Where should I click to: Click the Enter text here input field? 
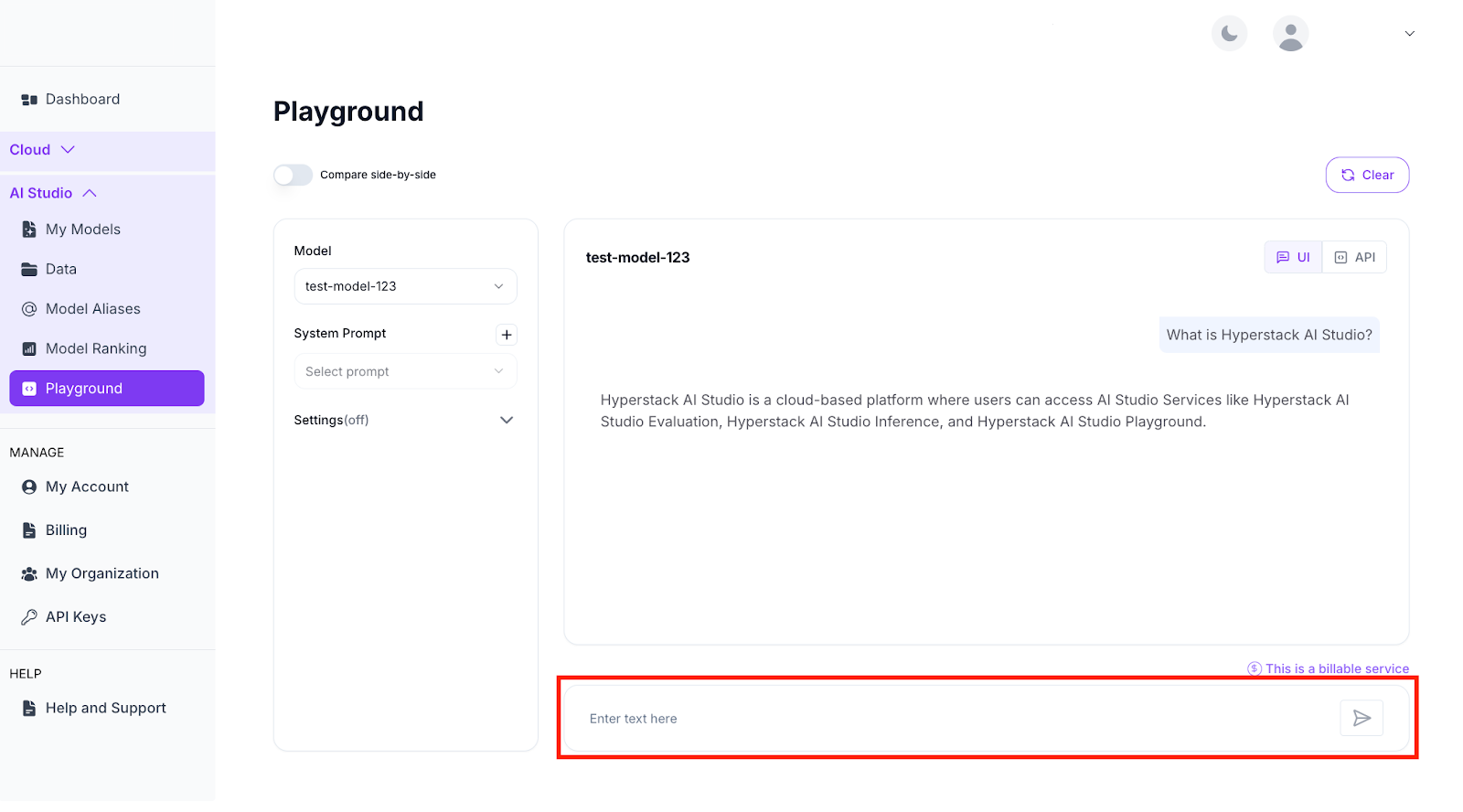click(x=951, y=719)
